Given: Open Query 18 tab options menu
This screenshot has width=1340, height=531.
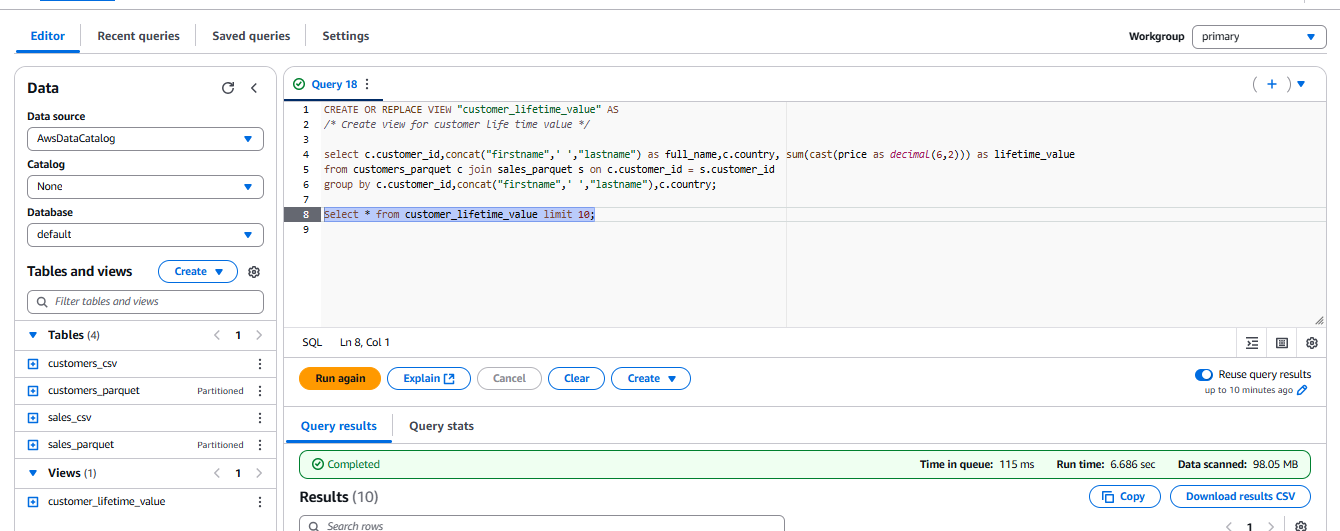Looking at the screenshot, I should (x=367, y=84).
